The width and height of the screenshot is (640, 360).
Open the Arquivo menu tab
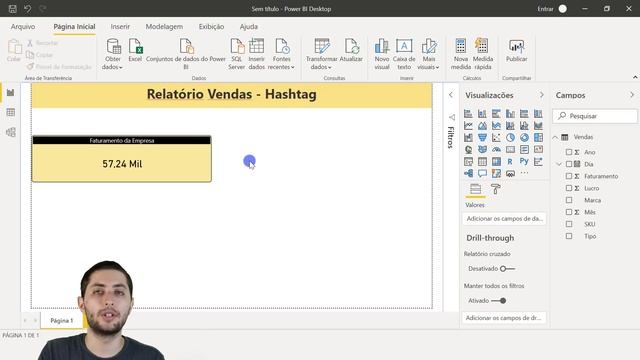23,27
